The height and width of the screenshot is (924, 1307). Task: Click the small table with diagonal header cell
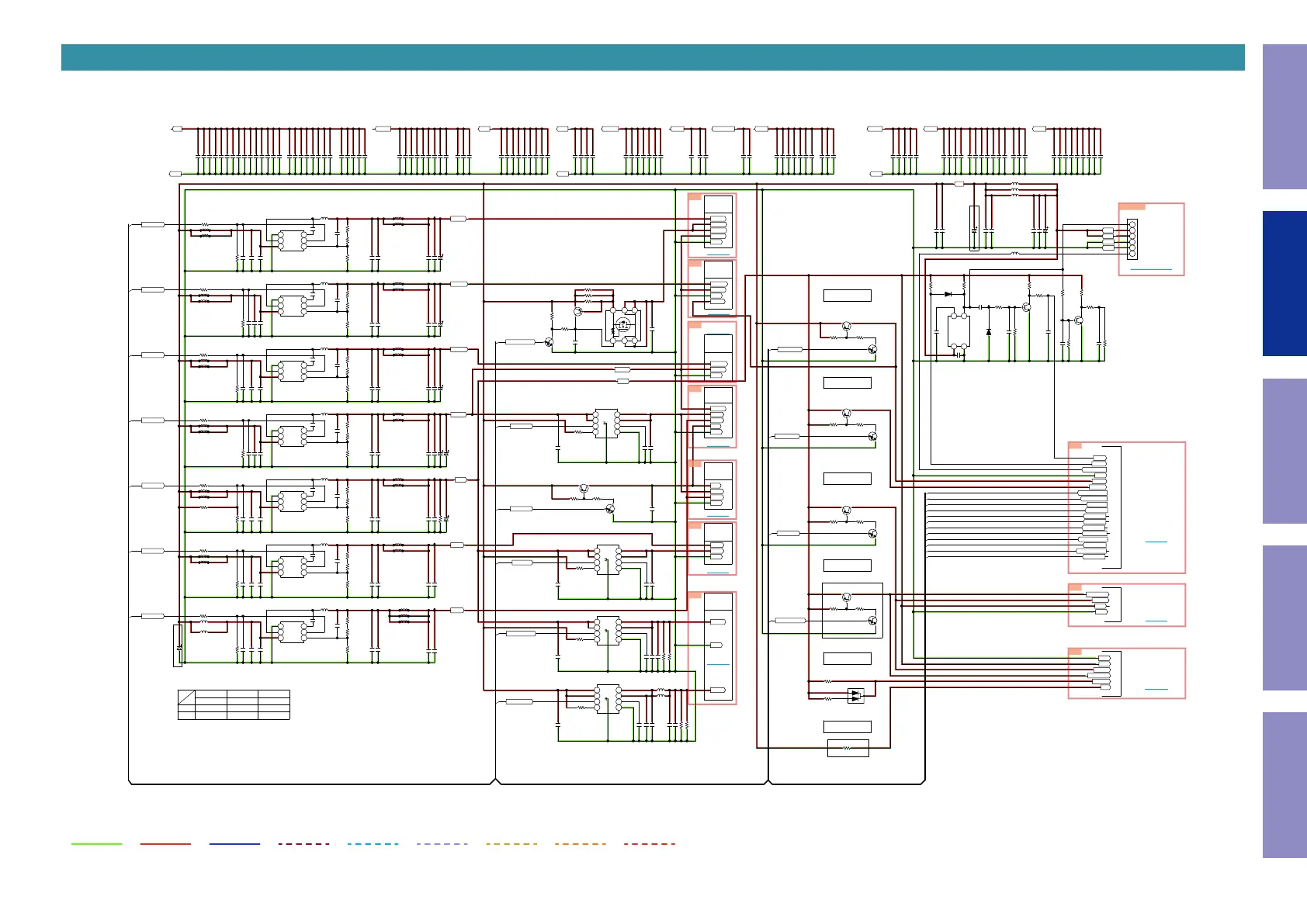pos(234,704)
